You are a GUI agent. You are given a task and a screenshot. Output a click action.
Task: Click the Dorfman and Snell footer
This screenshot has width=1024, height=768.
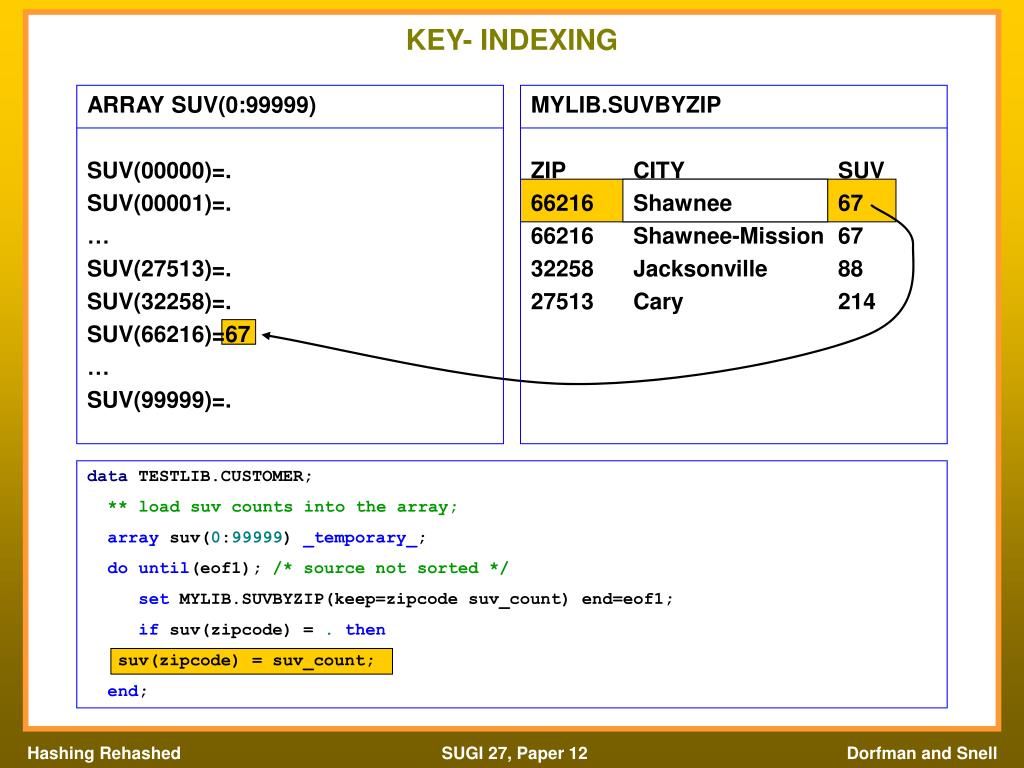pos(922,753)
